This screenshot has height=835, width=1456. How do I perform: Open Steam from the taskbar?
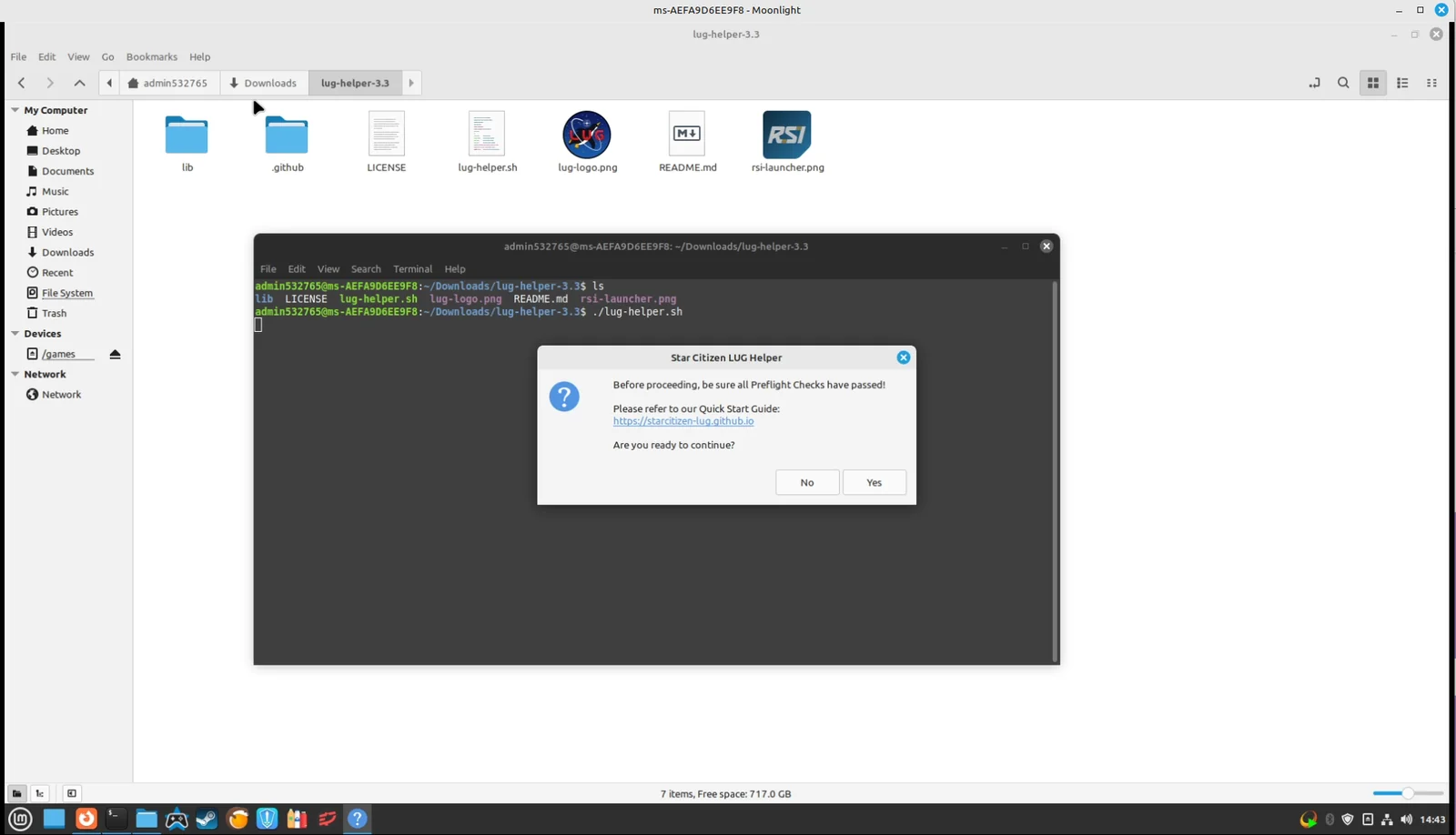pos(207,819)
